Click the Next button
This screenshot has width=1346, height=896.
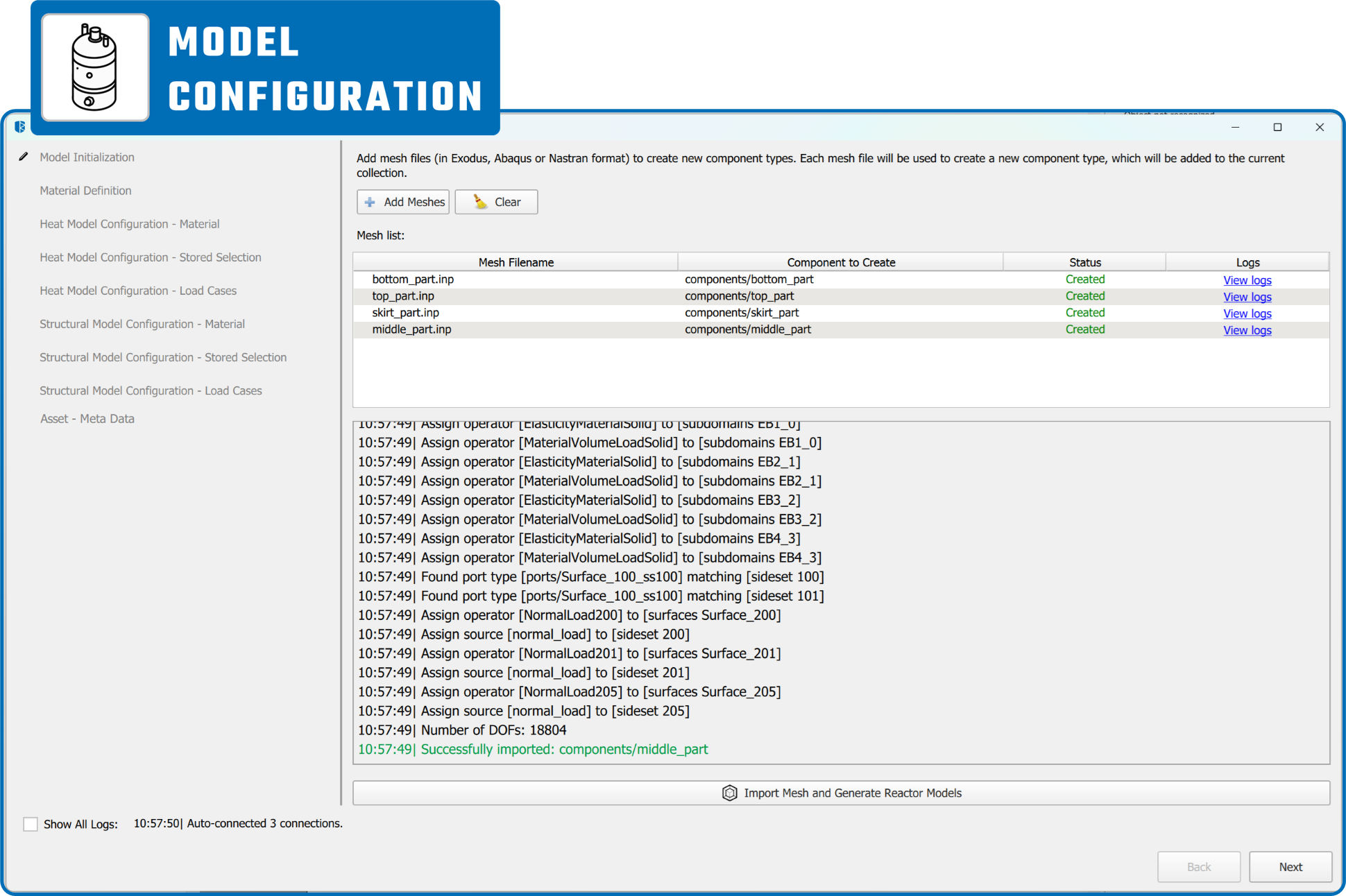(x=1290, y=867)
